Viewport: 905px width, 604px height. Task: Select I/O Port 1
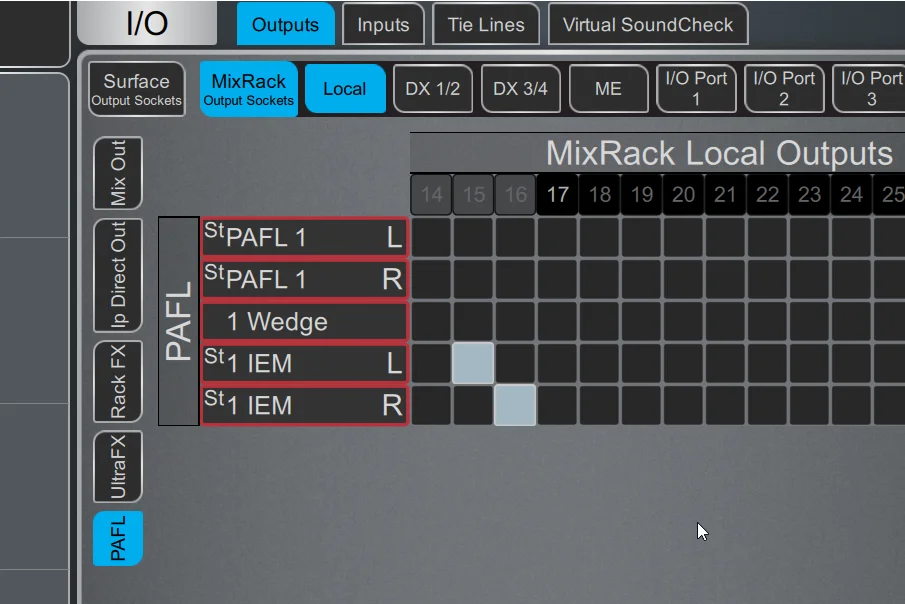click(696, 89)
